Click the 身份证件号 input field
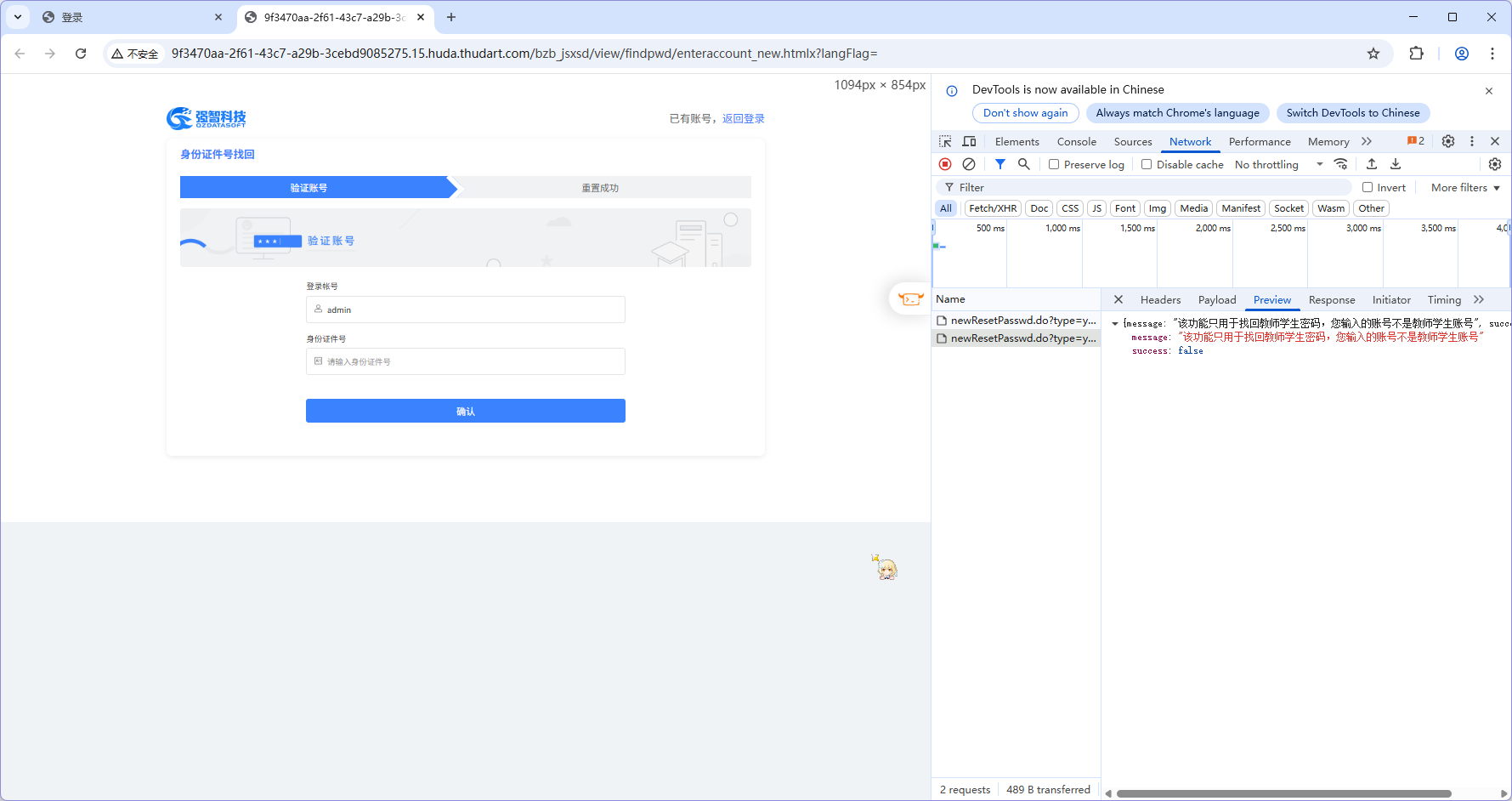This screenshot has width=1512, height=801. click(x=465, y=361)
